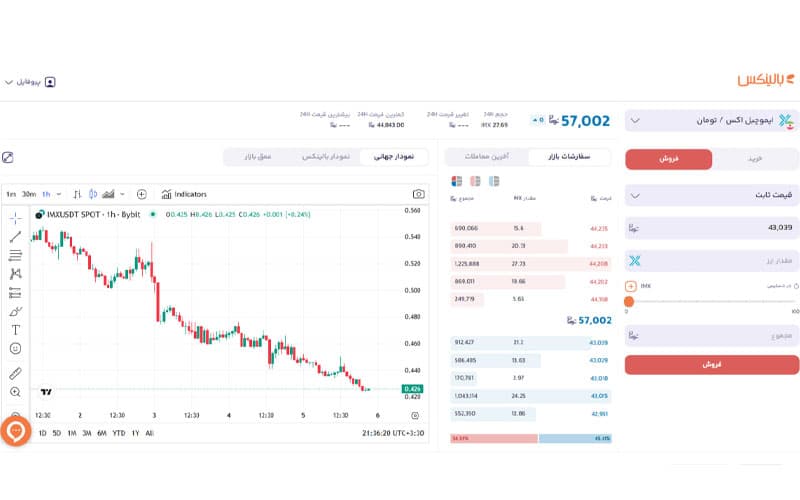Click the amount percentage slider track

click(x=713, y=301)
